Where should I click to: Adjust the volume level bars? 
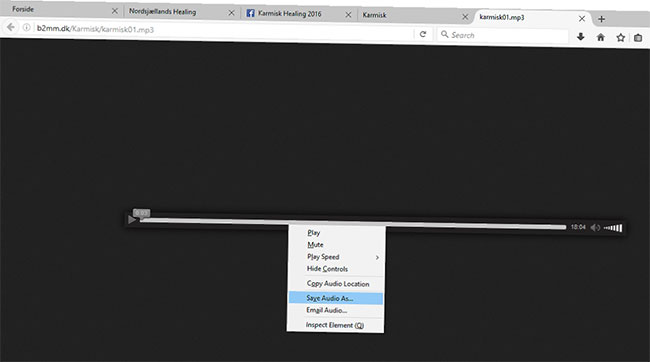[613, 228]
